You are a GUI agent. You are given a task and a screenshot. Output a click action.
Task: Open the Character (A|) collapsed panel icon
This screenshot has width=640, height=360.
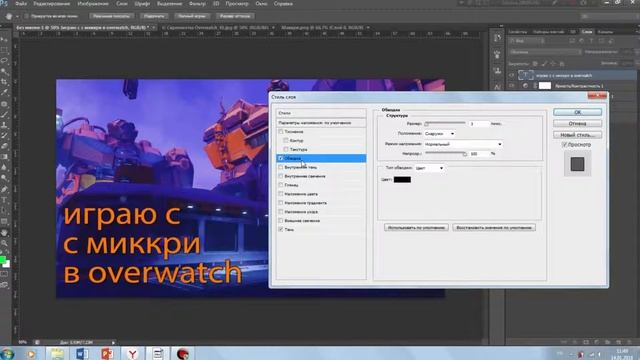497,87
